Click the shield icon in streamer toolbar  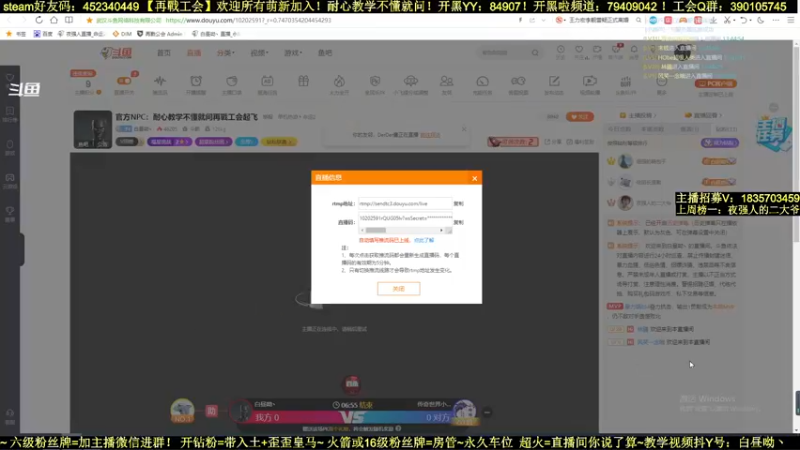[375, 81]
